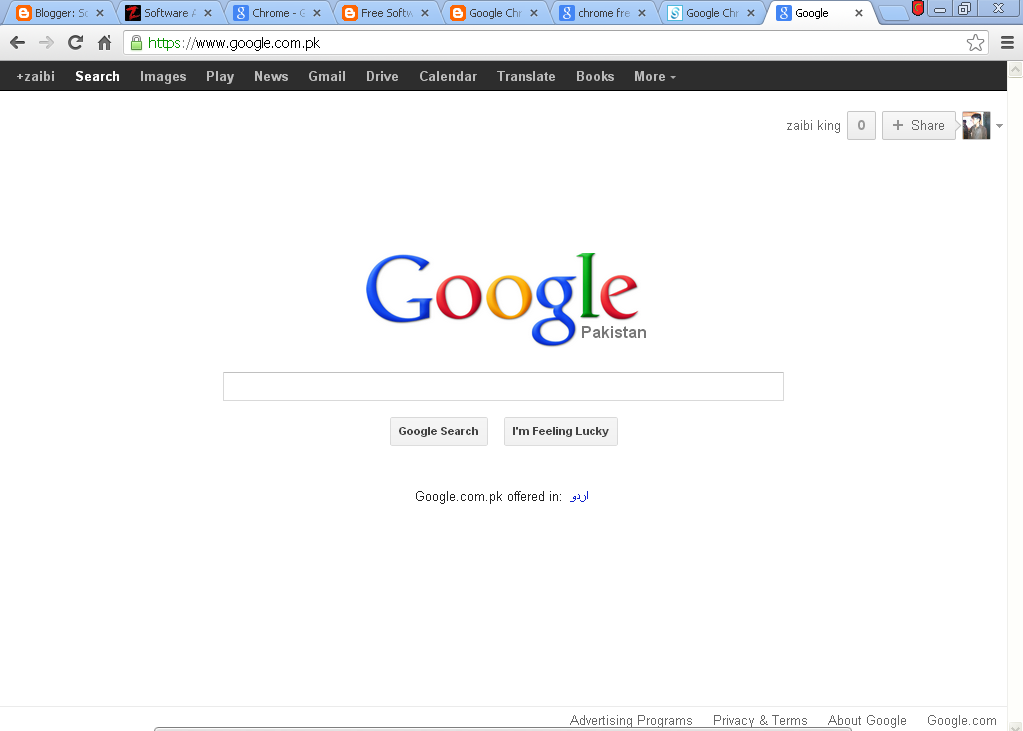Close the Blogger tab
1023x731 pixels.
[x=100, y=13]
